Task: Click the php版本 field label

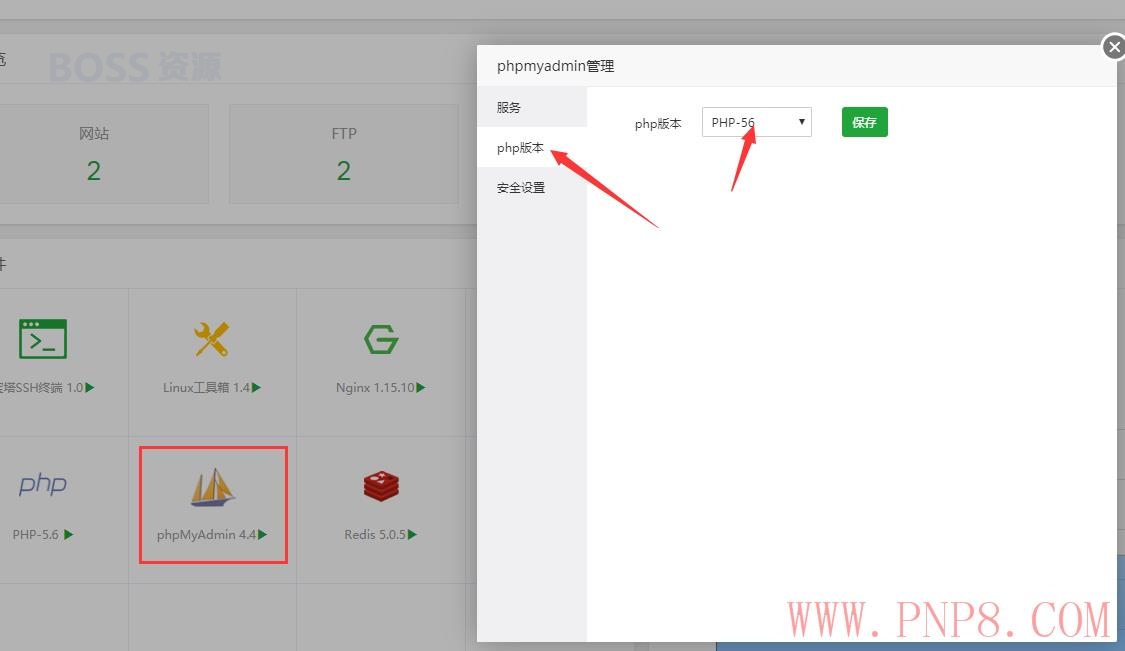Action: click(658, 123)
